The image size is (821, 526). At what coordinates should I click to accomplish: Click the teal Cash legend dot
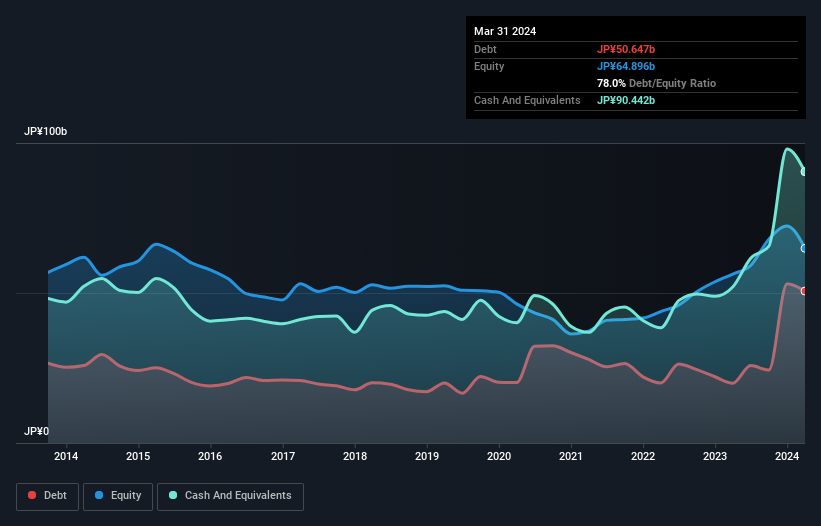tap(173, 495)
